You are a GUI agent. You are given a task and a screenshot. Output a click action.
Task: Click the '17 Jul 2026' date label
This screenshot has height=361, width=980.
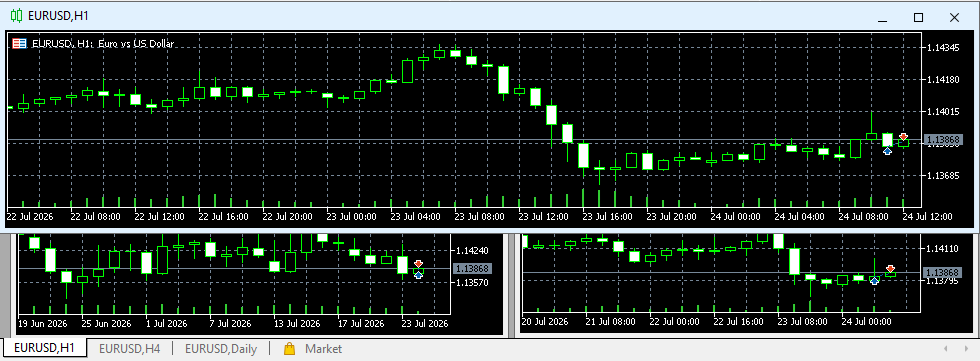361,324
